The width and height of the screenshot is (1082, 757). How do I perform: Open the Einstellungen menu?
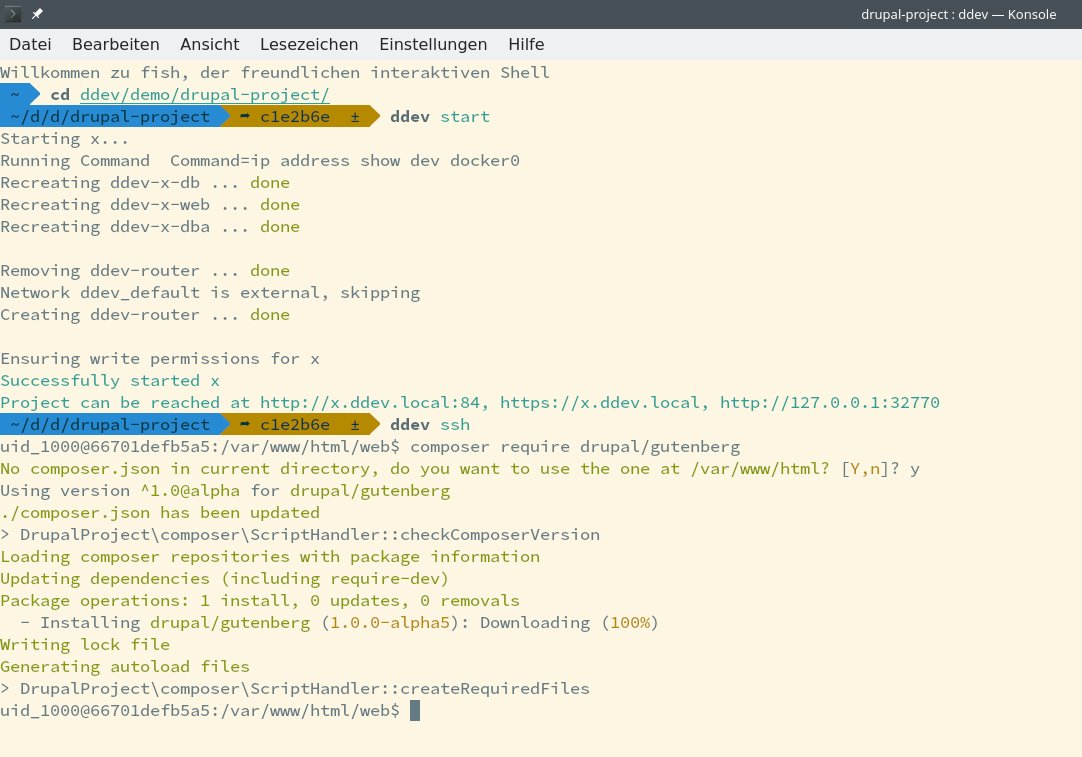[x=433, y=44]
